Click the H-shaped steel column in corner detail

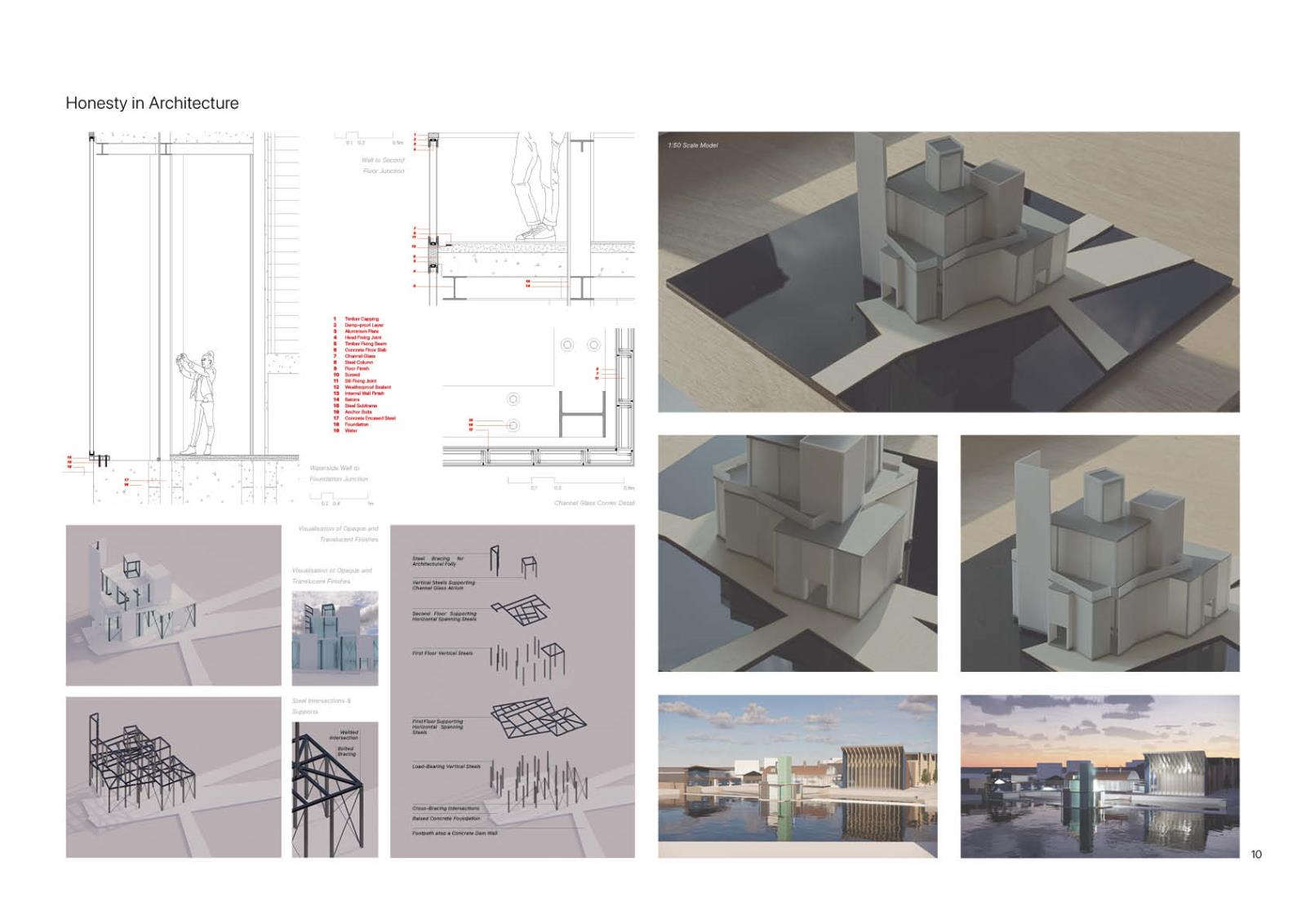click(x=582, y=414)
